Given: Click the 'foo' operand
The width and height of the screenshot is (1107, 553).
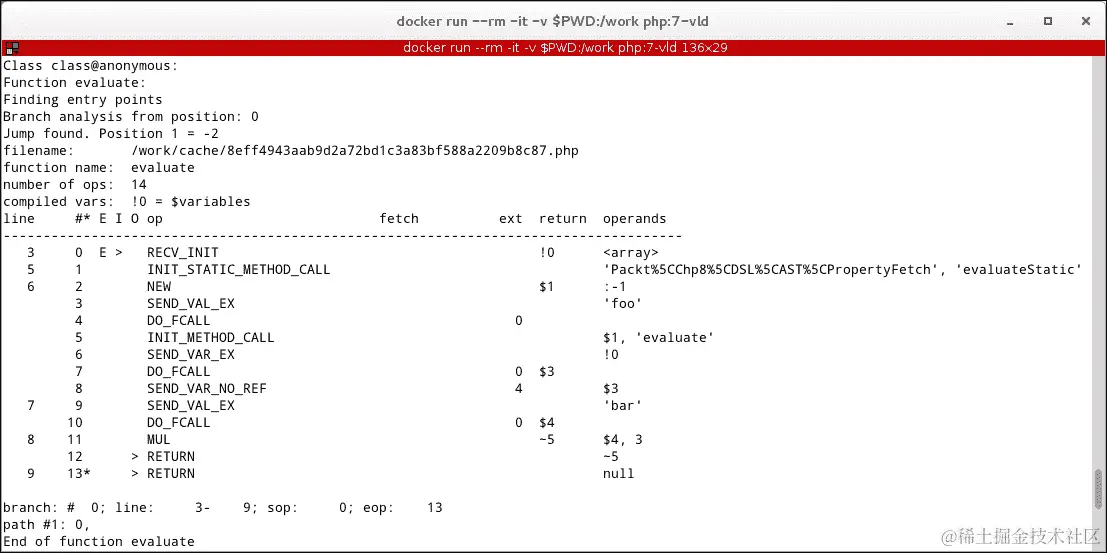Looking at the screenshot, I should click(x=622, y=303).
